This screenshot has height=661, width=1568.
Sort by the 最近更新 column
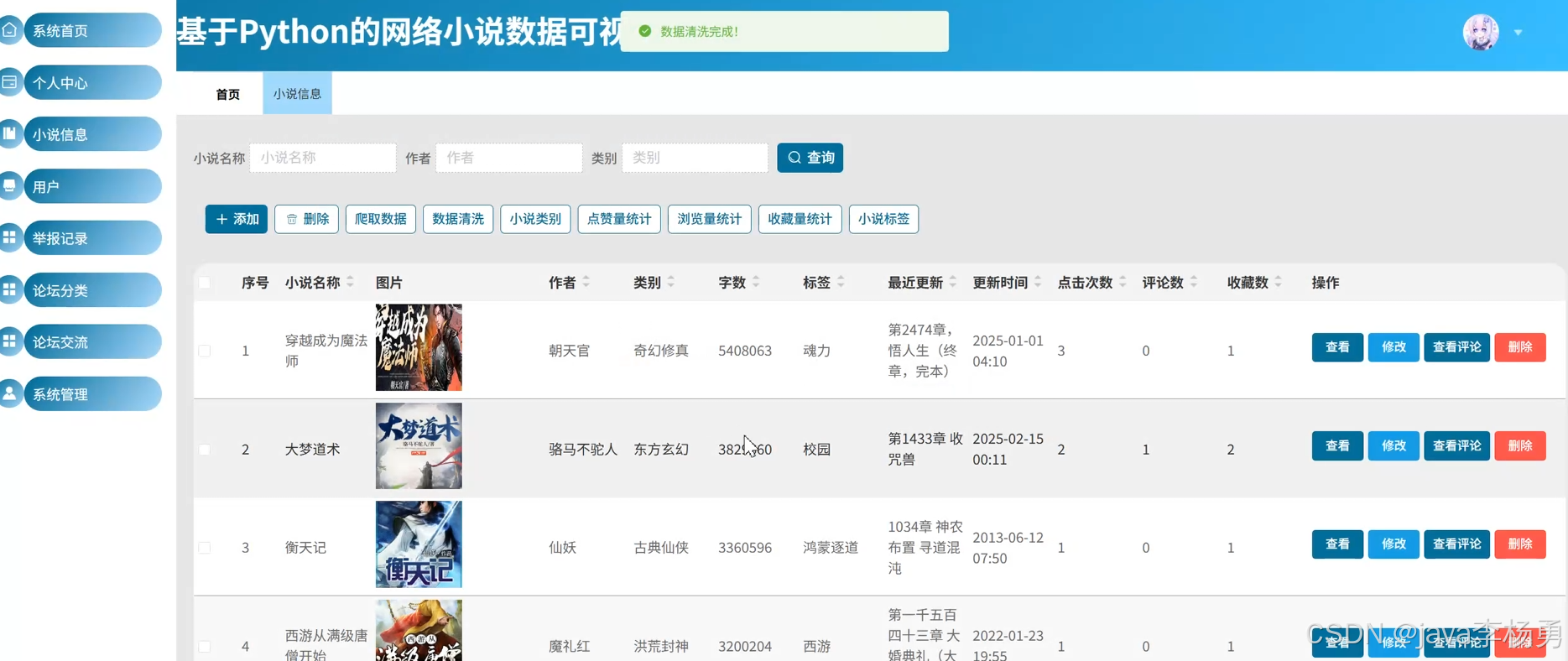point(952,283)
